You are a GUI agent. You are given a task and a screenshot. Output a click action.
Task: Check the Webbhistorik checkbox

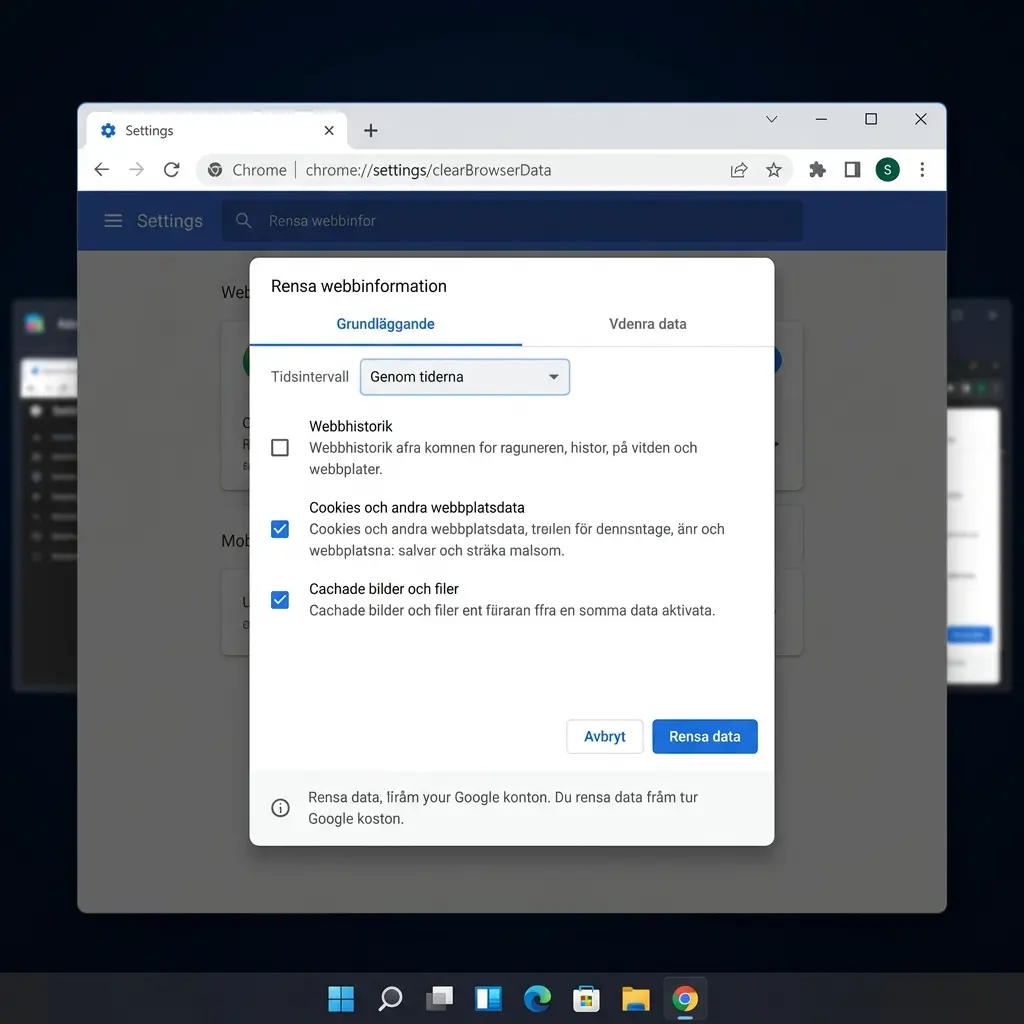[280, 447]
